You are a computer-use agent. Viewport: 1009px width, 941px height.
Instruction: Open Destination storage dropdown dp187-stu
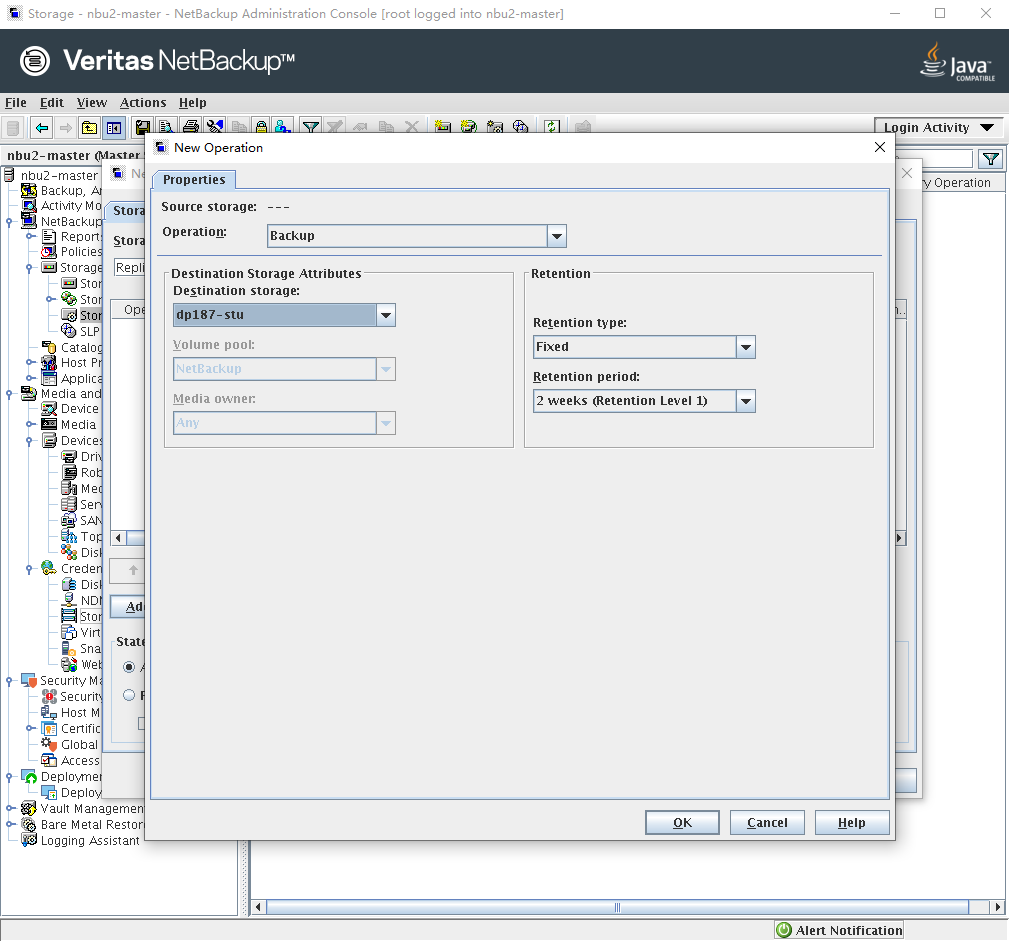point(385,315)
